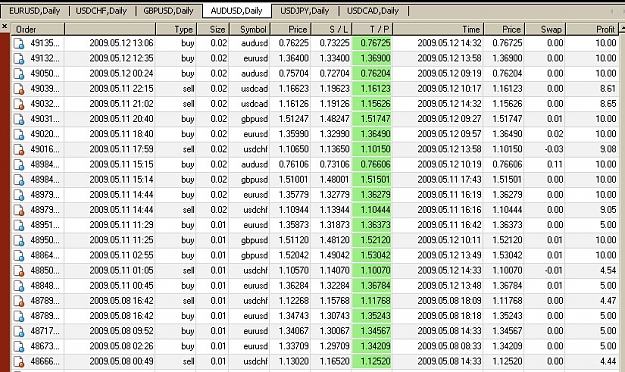Select the icon of order 48951
Viewport: 625px width, 372px height.
coord(19,225)
